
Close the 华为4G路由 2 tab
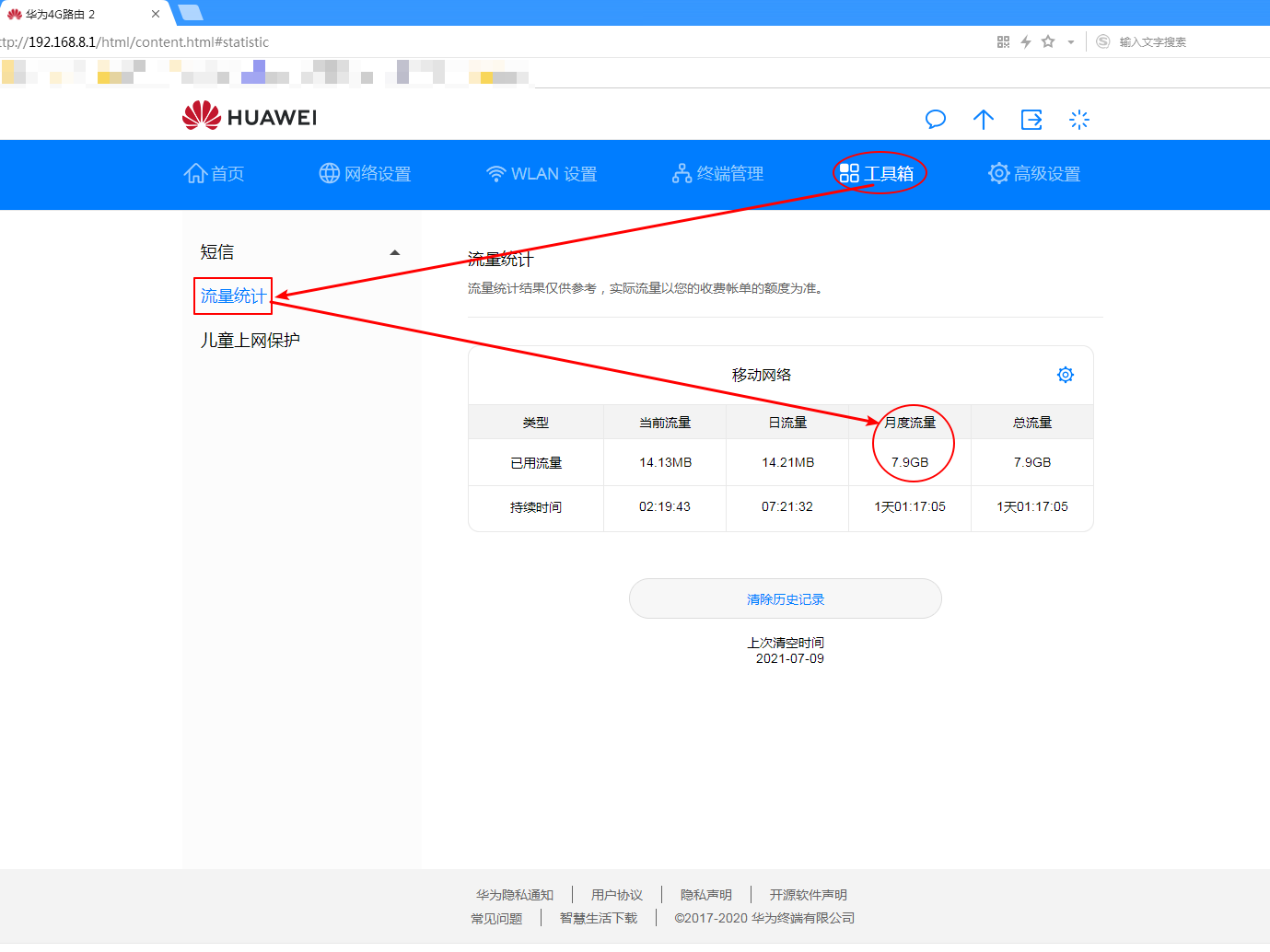156,14
